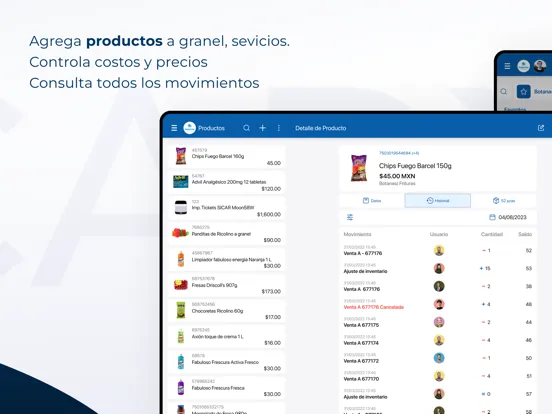Open the three-dot options menu in Productos header
Screen dimensions: 552x414
pyautogui.click(x=278, y=128)
